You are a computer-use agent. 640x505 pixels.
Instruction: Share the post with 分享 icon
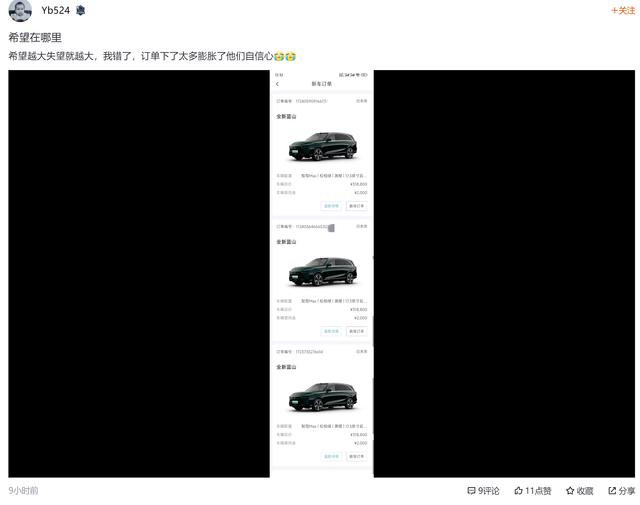(612, 490)
